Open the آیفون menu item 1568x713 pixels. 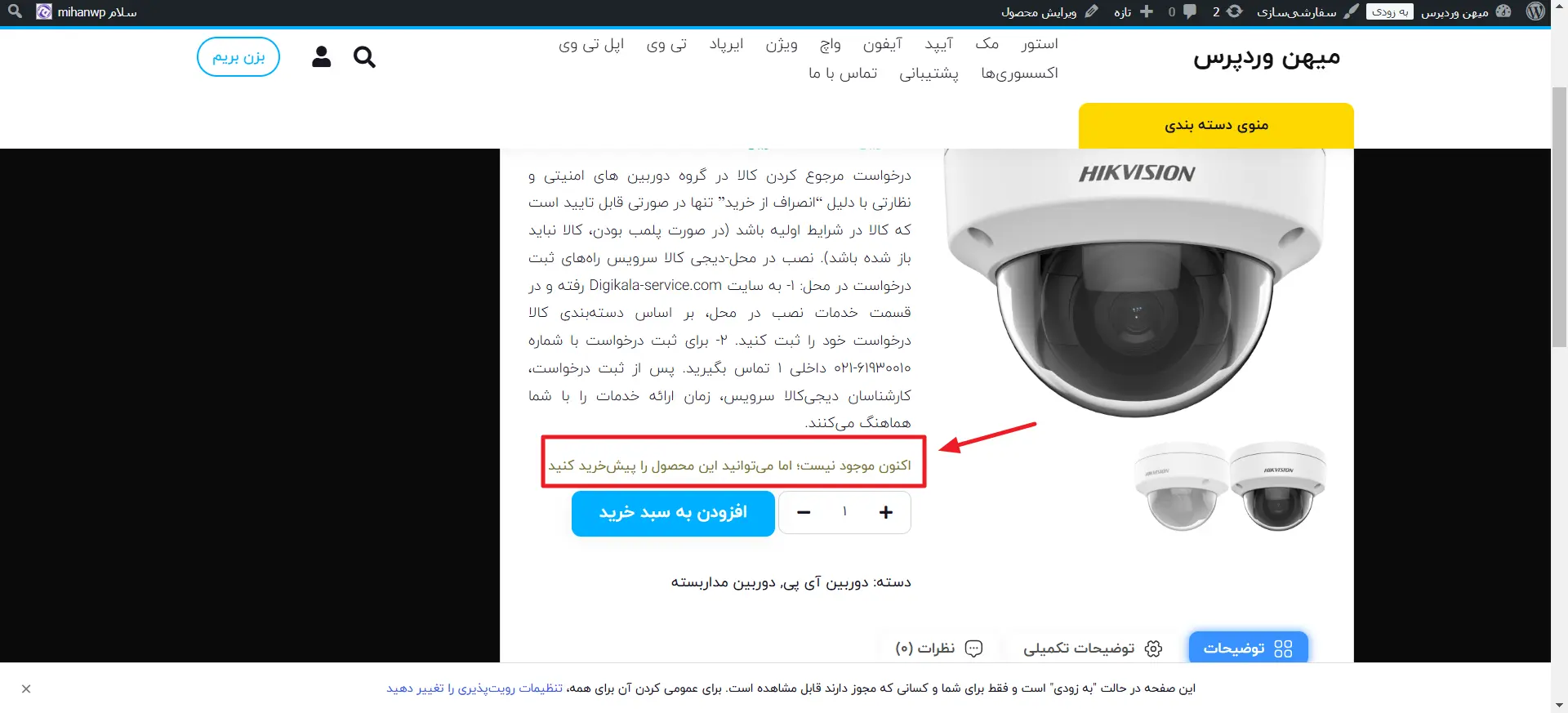pyautogui.click(x=883, y=44)
